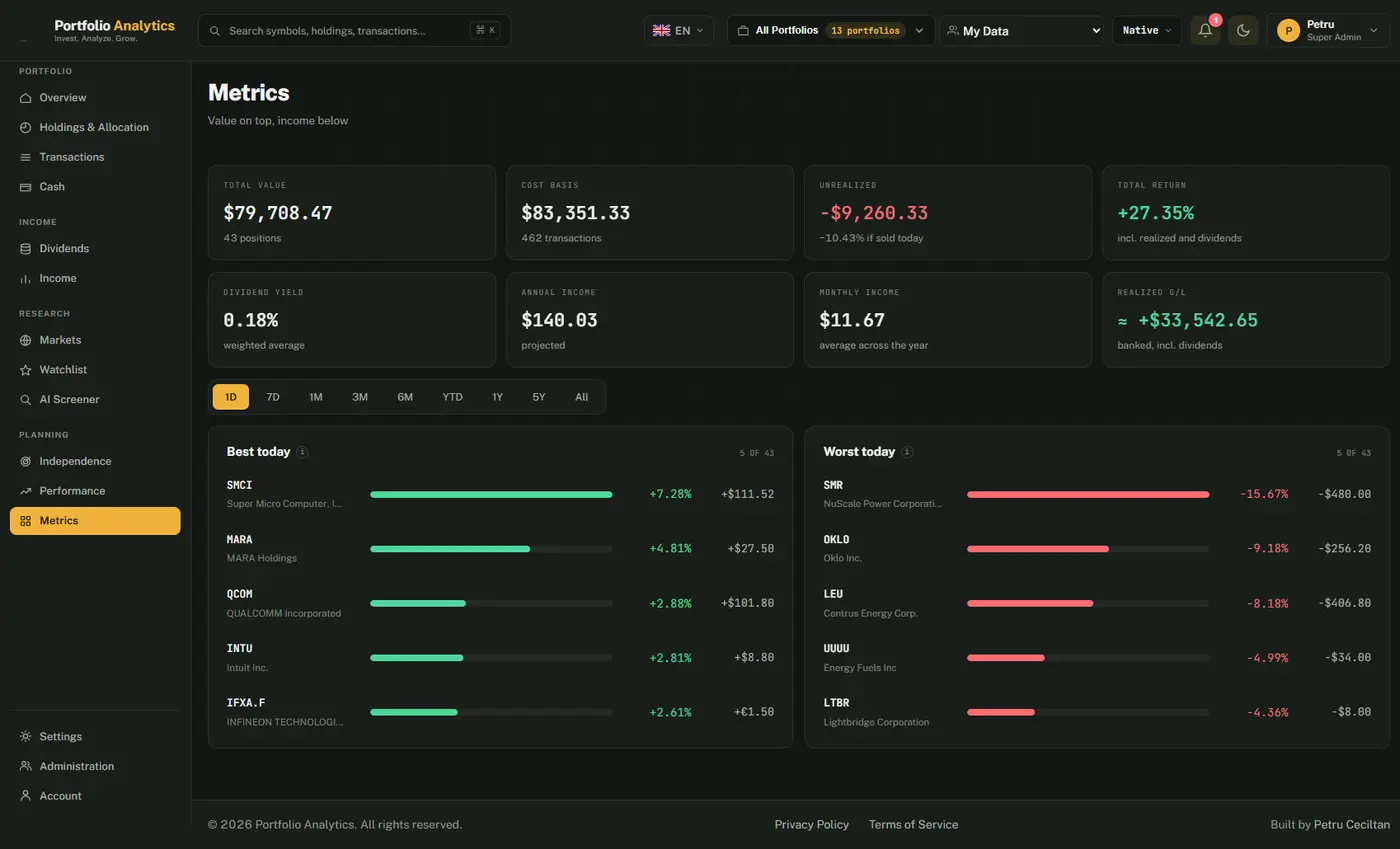
Task: Select the 3M time range
Action: [x=360, y=397]
